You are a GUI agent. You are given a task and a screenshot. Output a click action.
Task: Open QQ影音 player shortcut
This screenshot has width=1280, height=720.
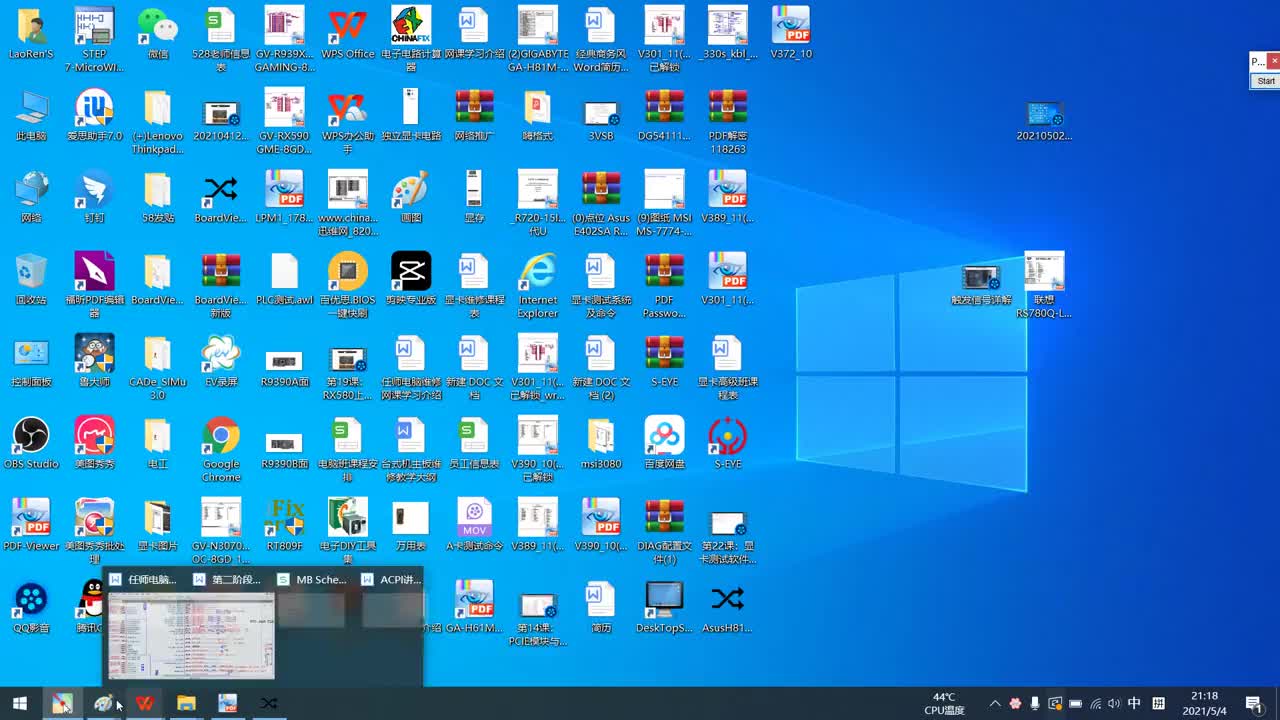[x=31, y=608]
